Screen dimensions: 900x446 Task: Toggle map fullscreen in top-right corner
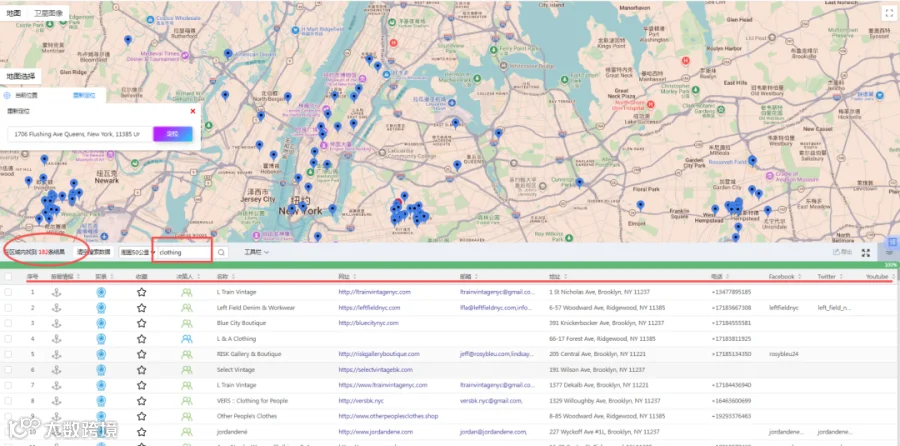pos(885,13)
